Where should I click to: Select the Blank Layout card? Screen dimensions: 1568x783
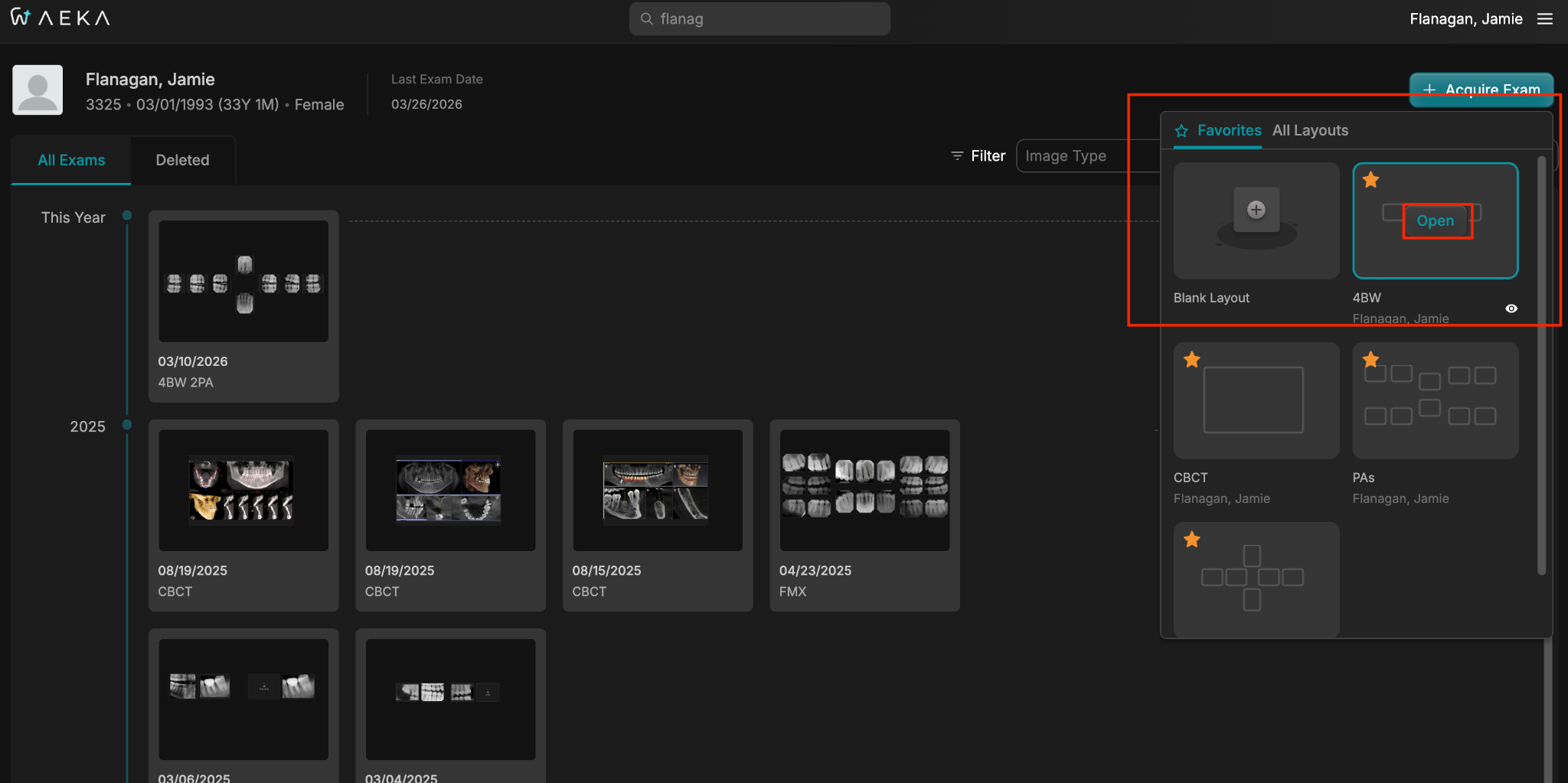(1256, 220)
